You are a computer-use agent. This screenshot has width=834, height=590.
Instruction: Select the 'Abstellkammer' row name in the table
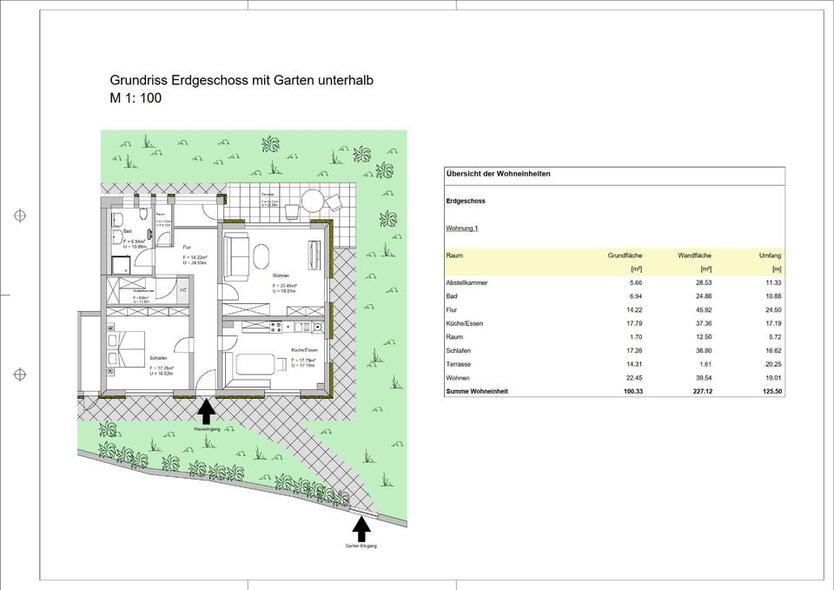pyautogui.click(x=466, y=282)
